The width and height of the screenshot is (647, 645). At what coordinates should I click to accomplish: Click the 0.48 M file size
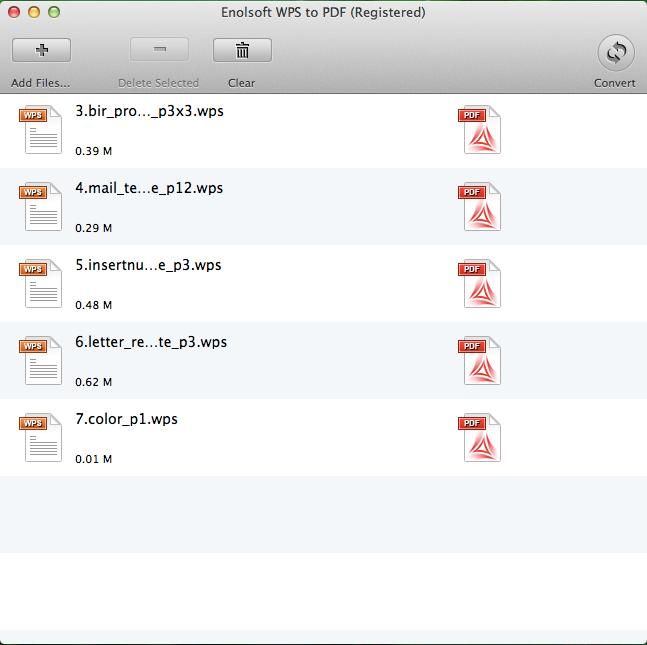point(94,305)
